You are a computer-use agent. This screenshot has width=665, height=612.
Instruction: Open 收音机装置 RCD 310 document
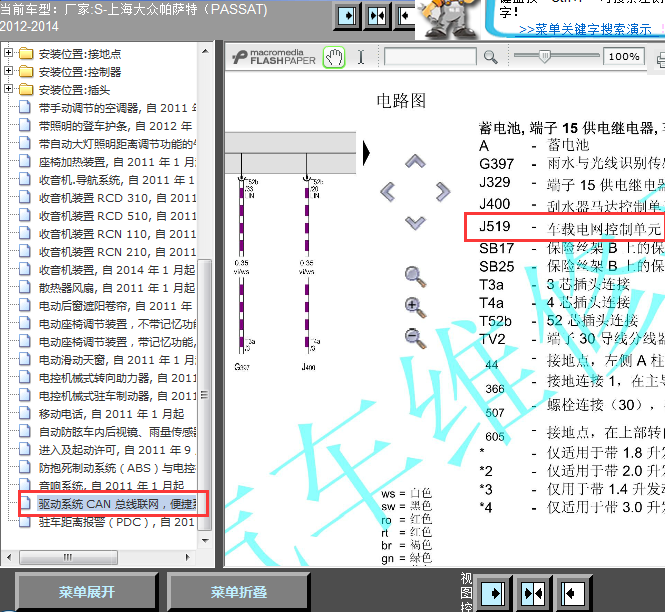click(117, 198)
